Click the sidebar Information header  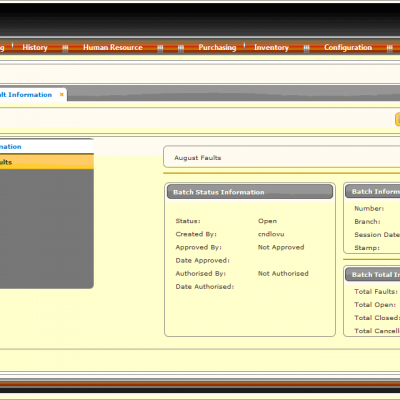point(47,147)
